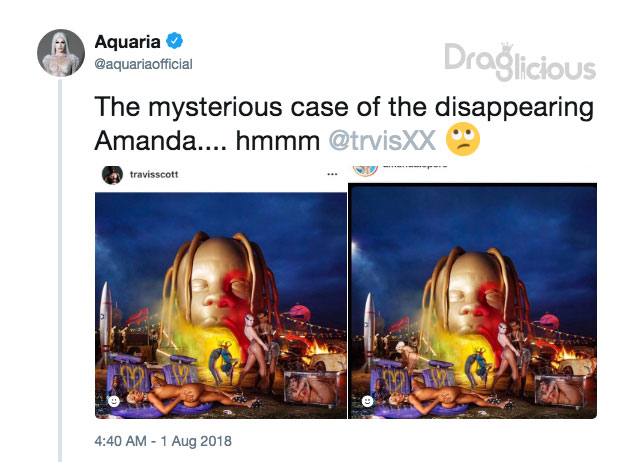The height and width of the screenshot is (462, 635).
Task: Click the Dragilicious watermark logo
Action: (520, 62)
